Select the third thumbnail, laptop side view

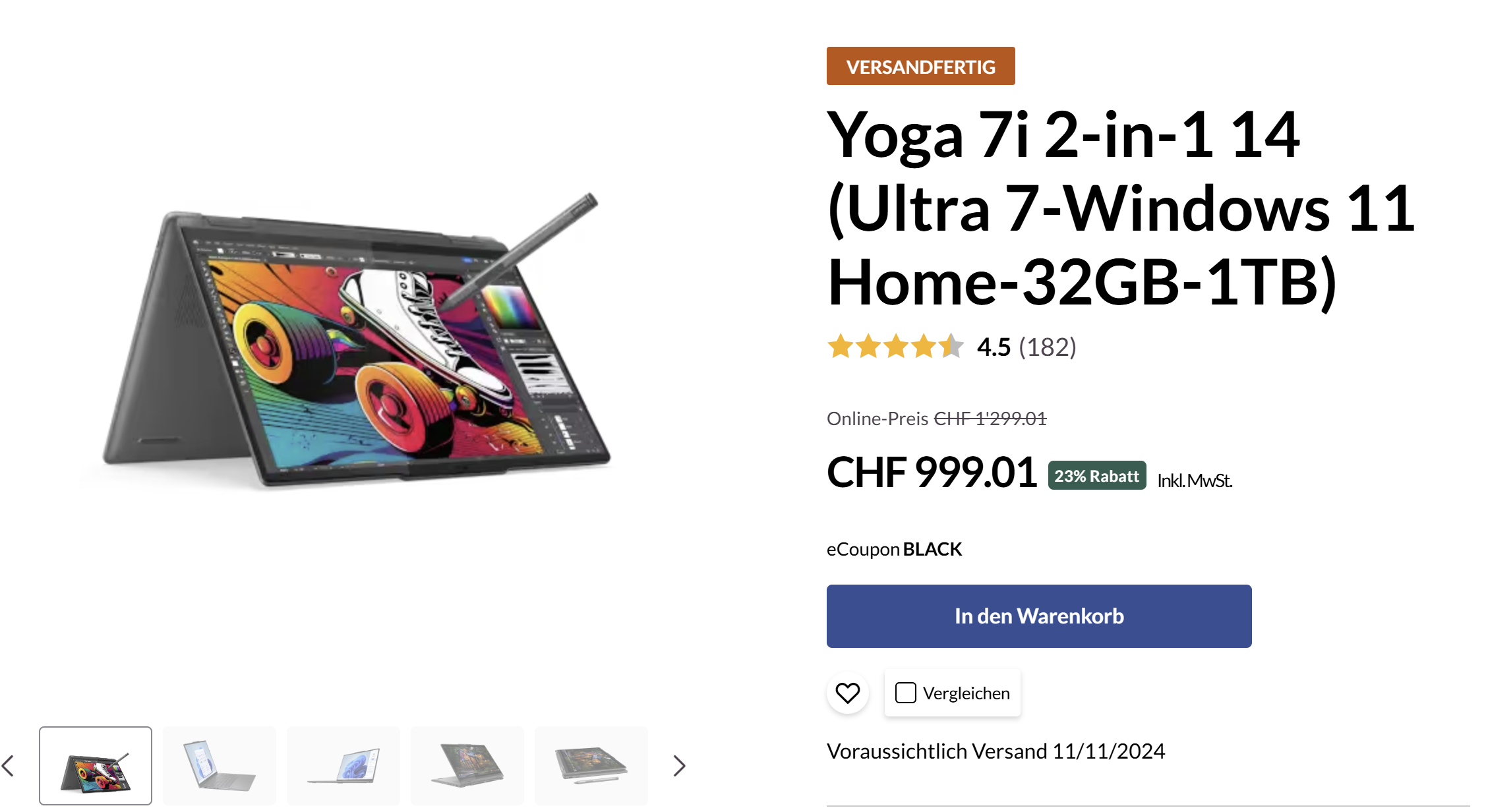pyautogui.click(x=343, y=766)
